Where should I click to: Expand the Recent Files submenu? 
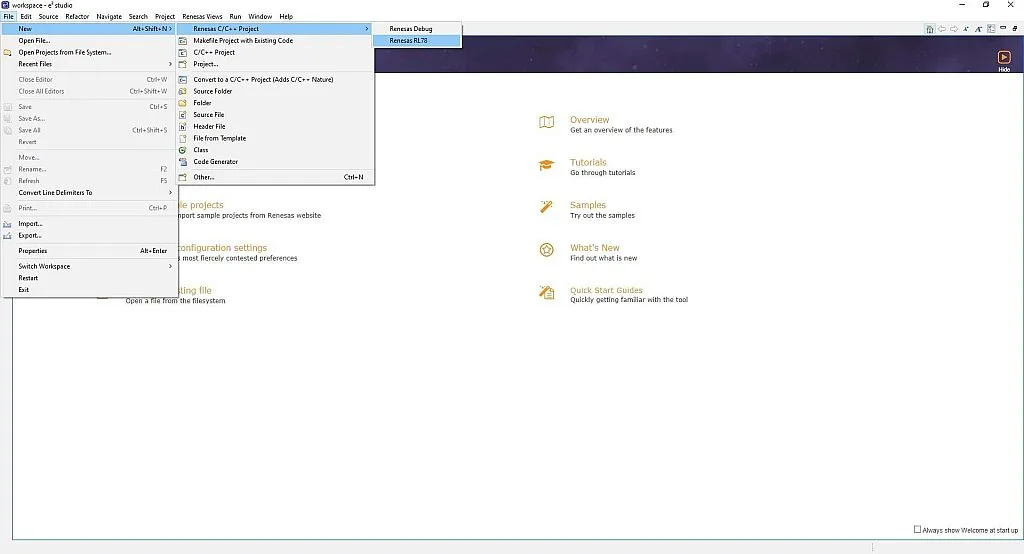coord(90,64)
